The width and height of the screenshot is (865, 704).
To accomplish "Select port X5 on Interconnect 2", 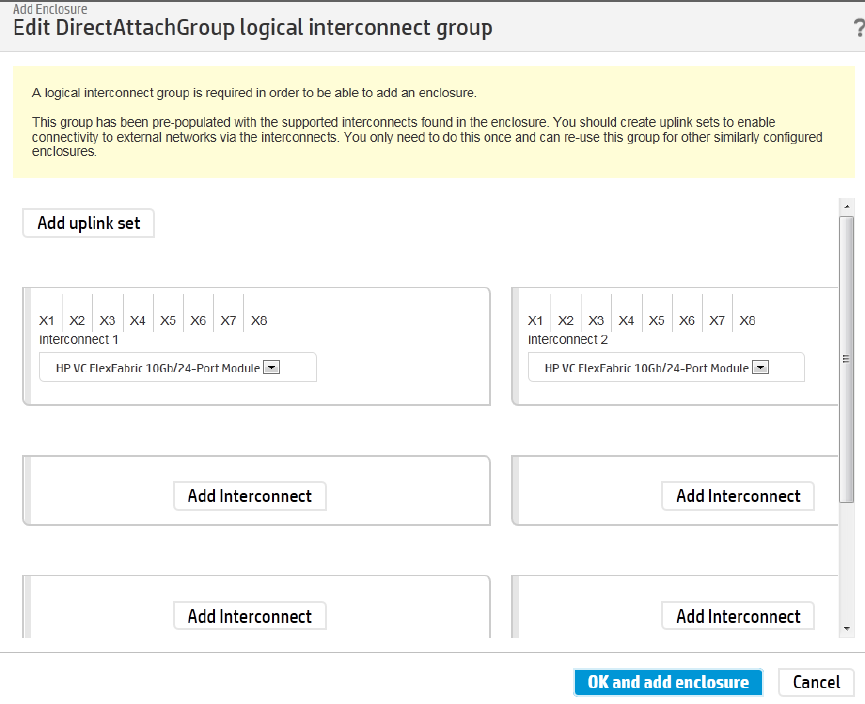I will point(656,321).
